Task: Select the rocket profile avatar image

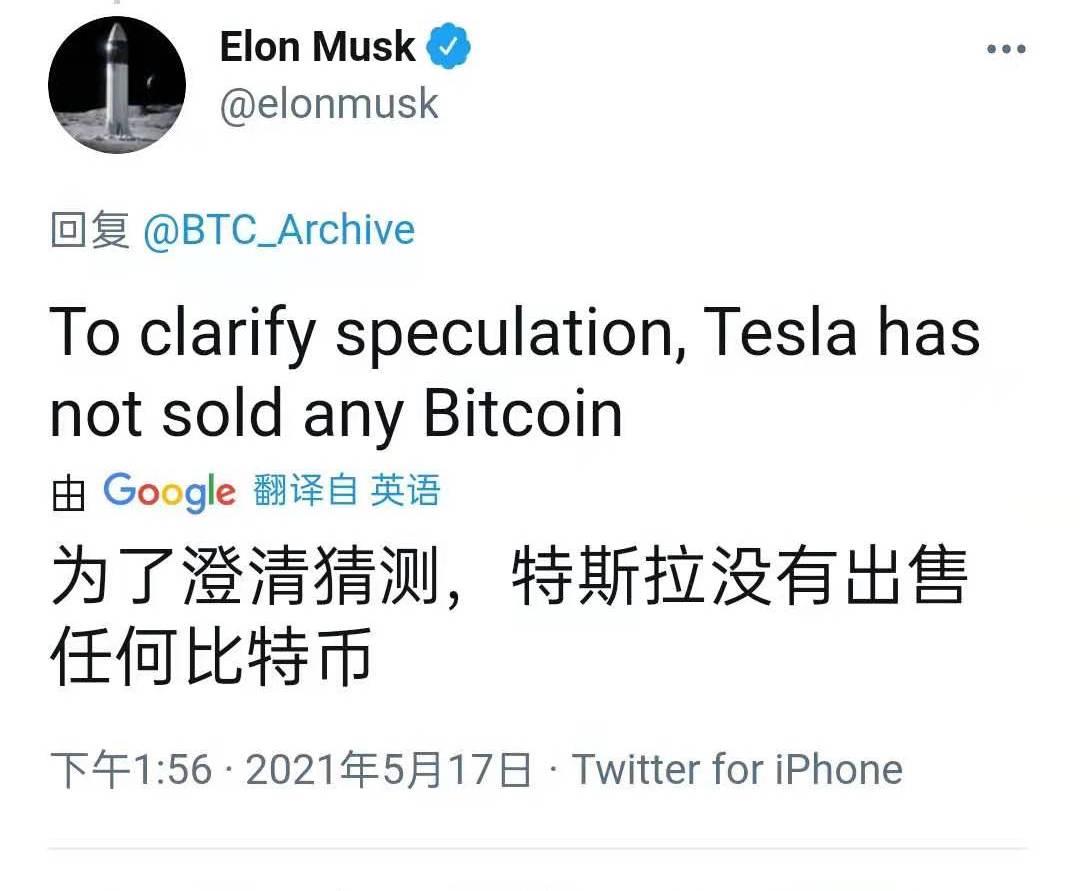Action: click(x=118, y=85)
